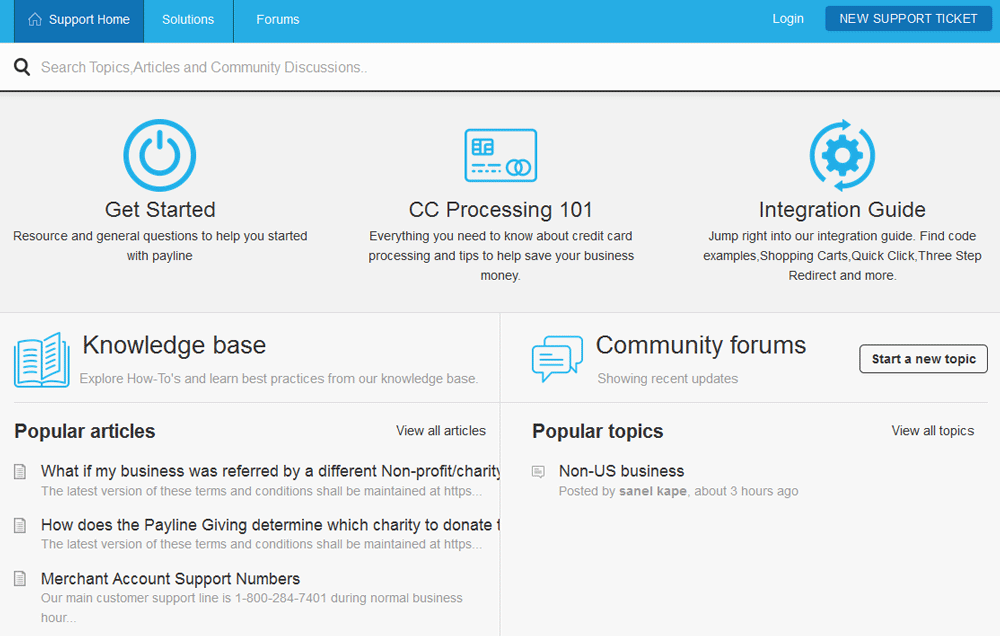Viewport: 1000px width, 636px height.
Task: Click 'Everything you need to know about credit card' text
Action: [501, 256]
